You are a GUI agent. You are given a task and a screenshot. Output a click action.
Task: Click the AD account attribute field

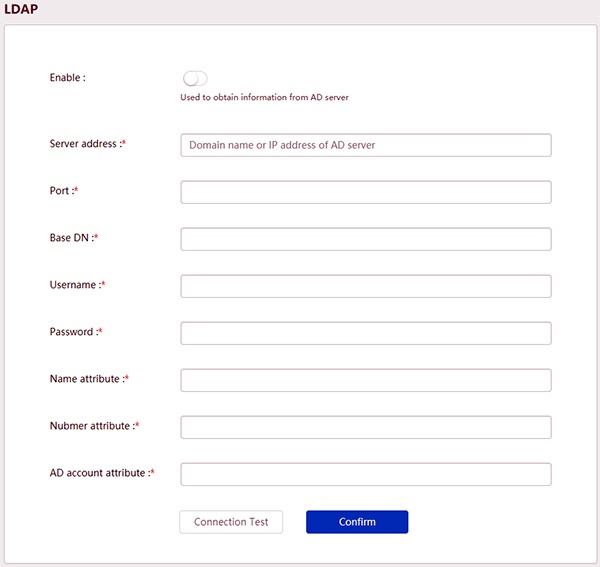pyautogui.click(x=366, y=474)
